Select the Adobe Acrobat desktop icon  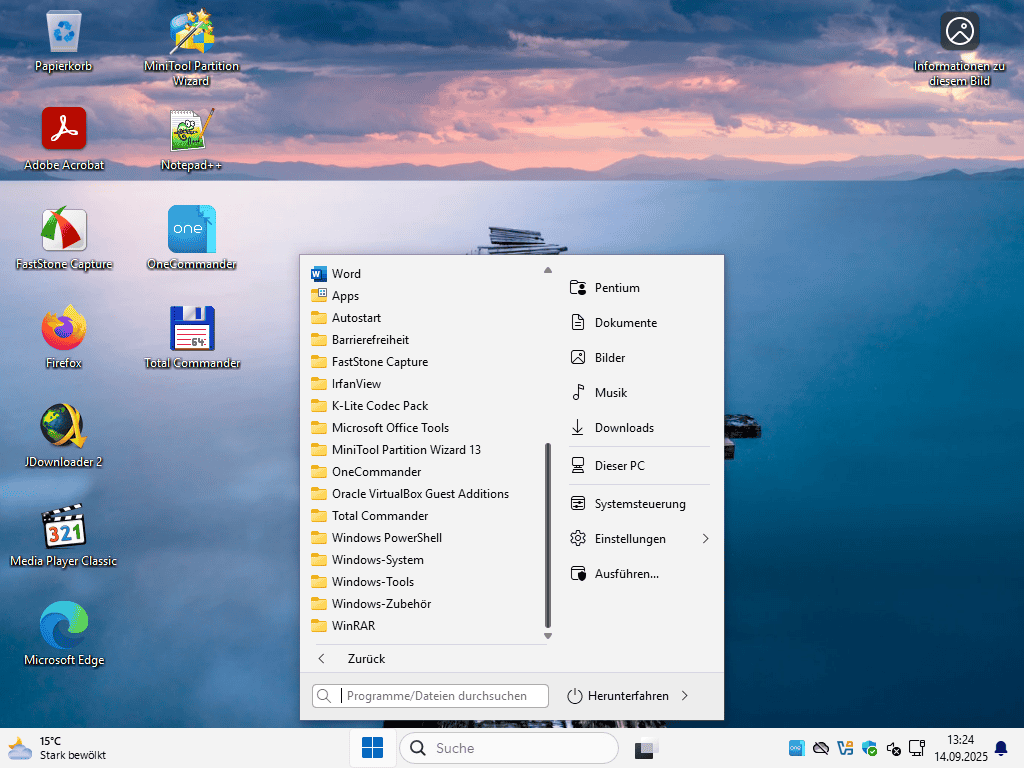pos(64,139)
